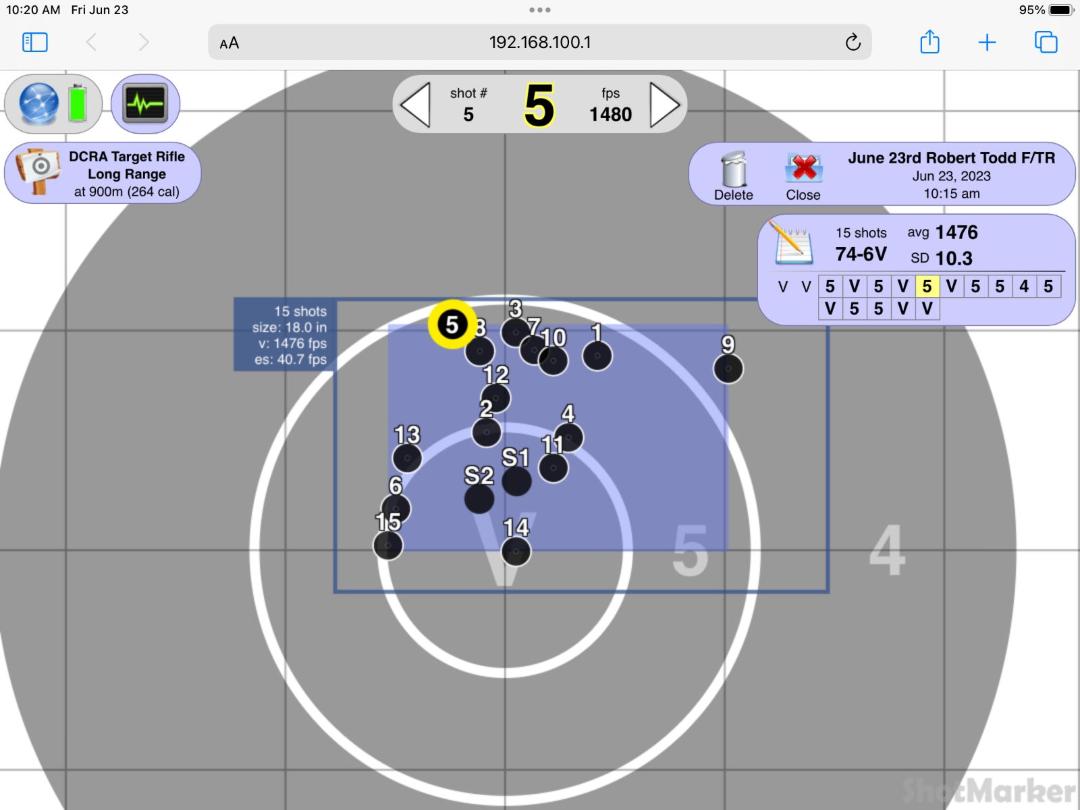Open the DCRA Target Rifle target selector
Image resolution: width=1080 pixels, height=810 pixels.
[103, 174]
